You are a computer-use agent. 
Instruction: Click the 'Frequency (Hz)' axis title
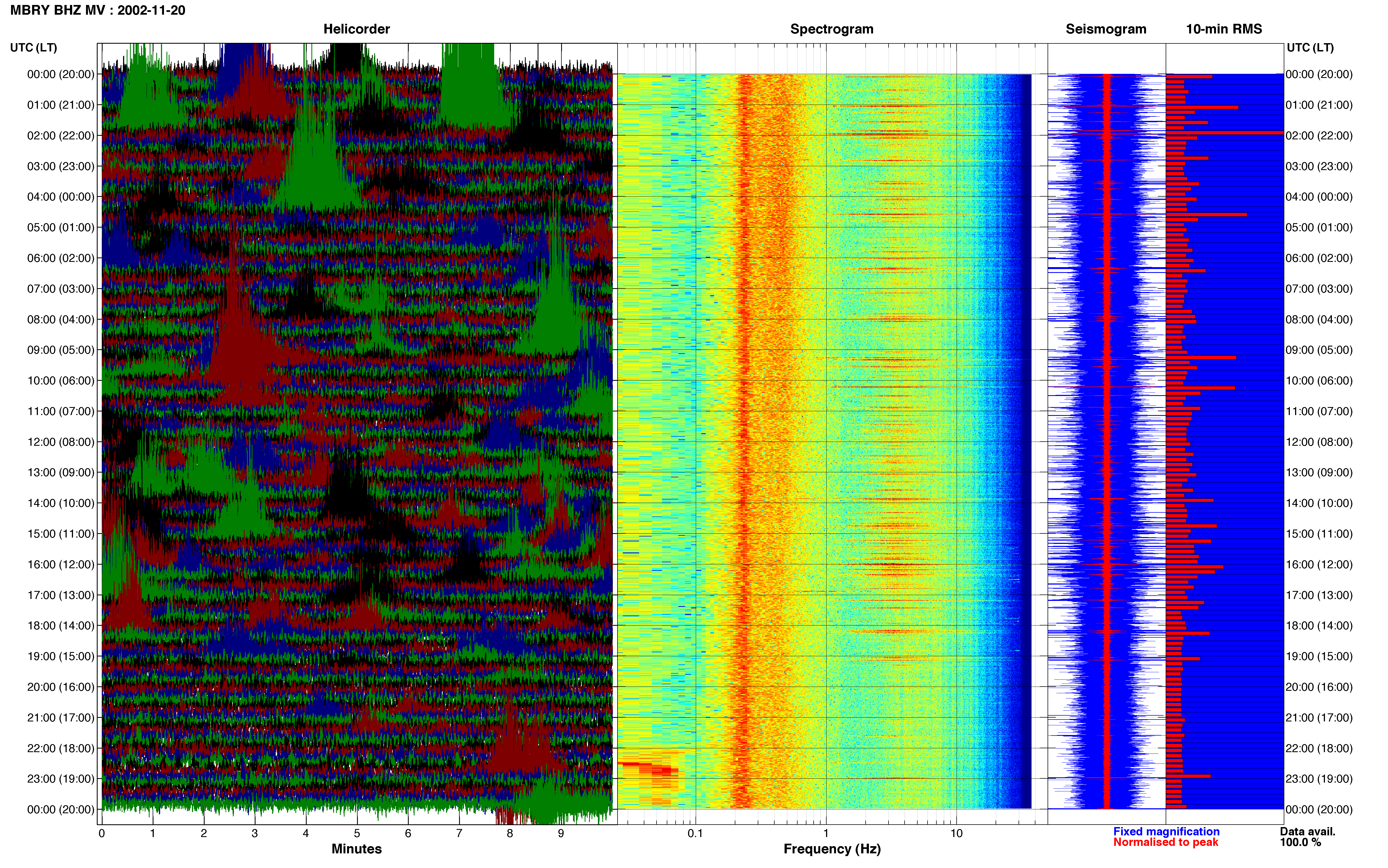(x=832, y=849)
